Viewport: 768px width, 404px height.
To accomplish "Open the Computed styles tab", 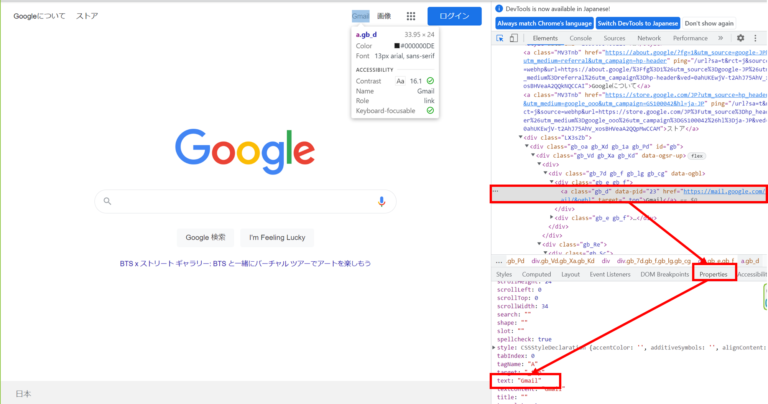I will 536,273.
